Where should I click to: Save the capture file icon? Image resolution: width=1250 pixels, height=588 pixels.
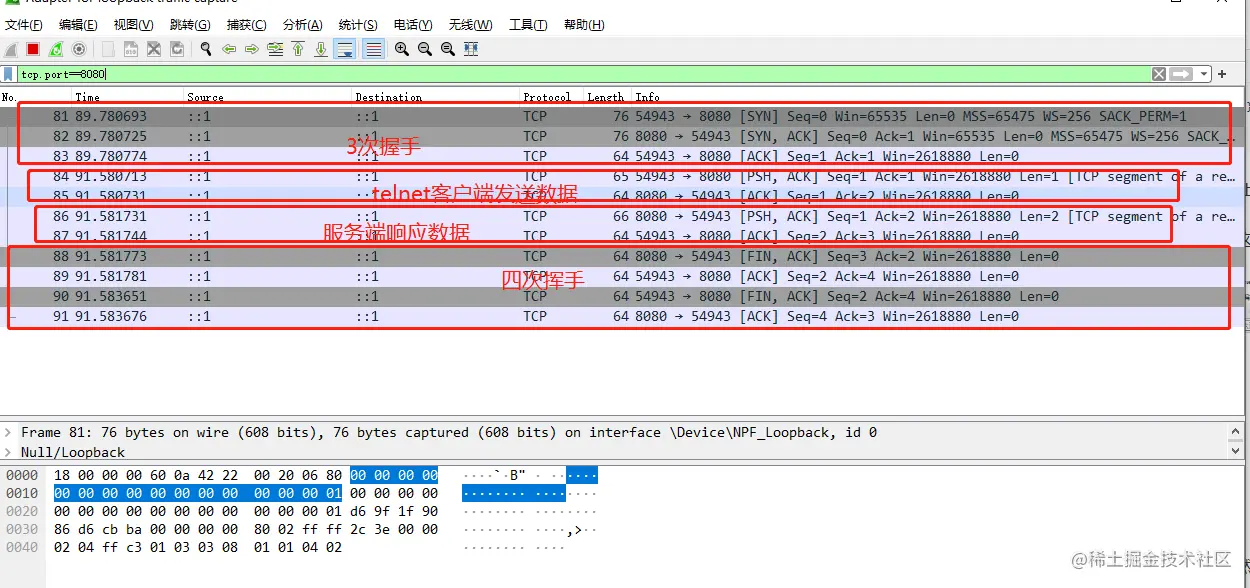131,49
